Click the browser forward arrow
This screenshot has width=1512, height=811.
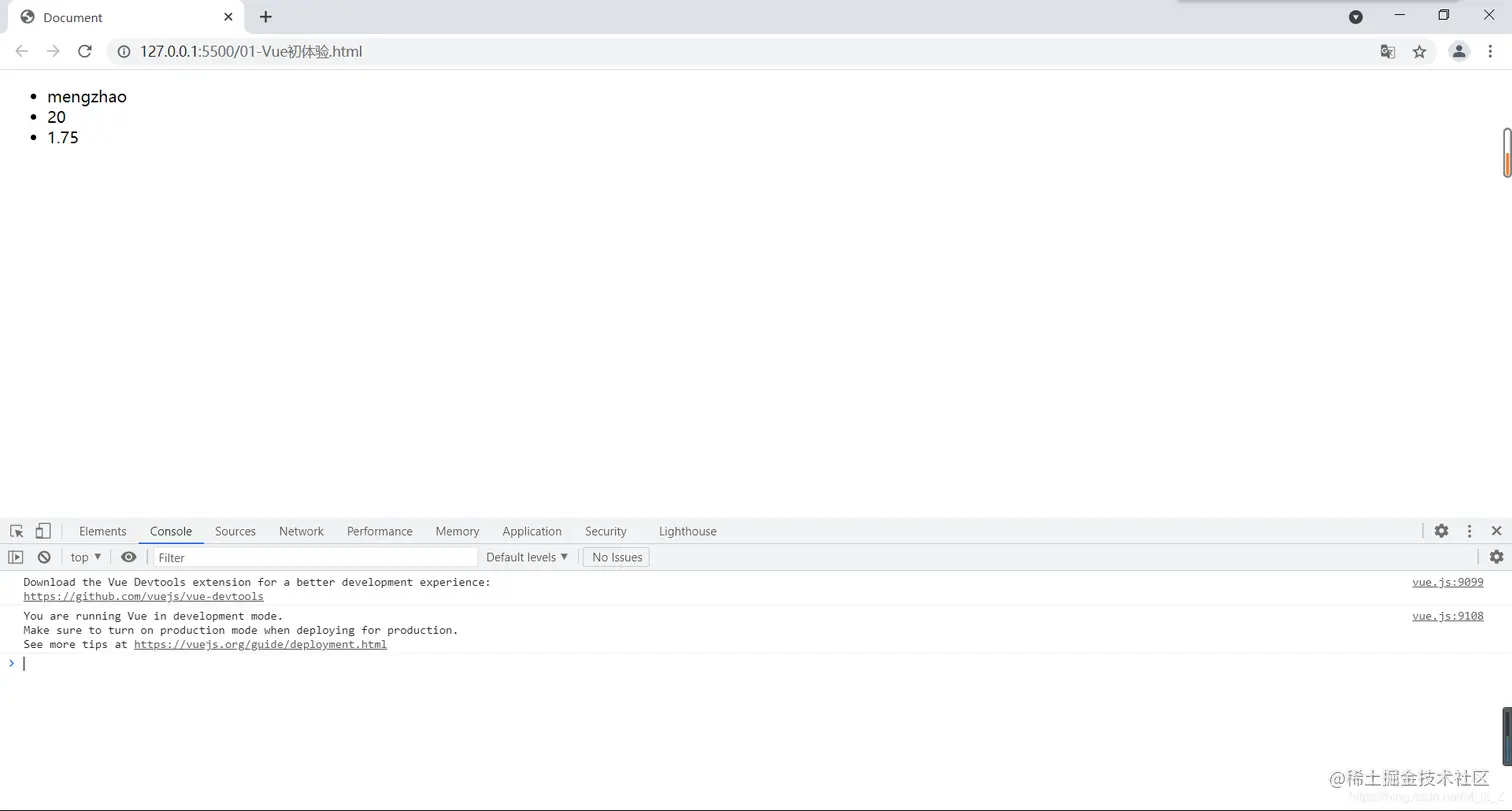(x=53, y=51)
